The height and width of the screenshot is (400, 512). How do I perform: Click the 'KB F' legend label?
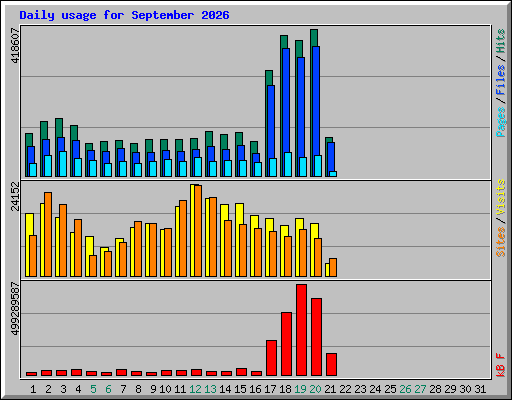point(501,365)
